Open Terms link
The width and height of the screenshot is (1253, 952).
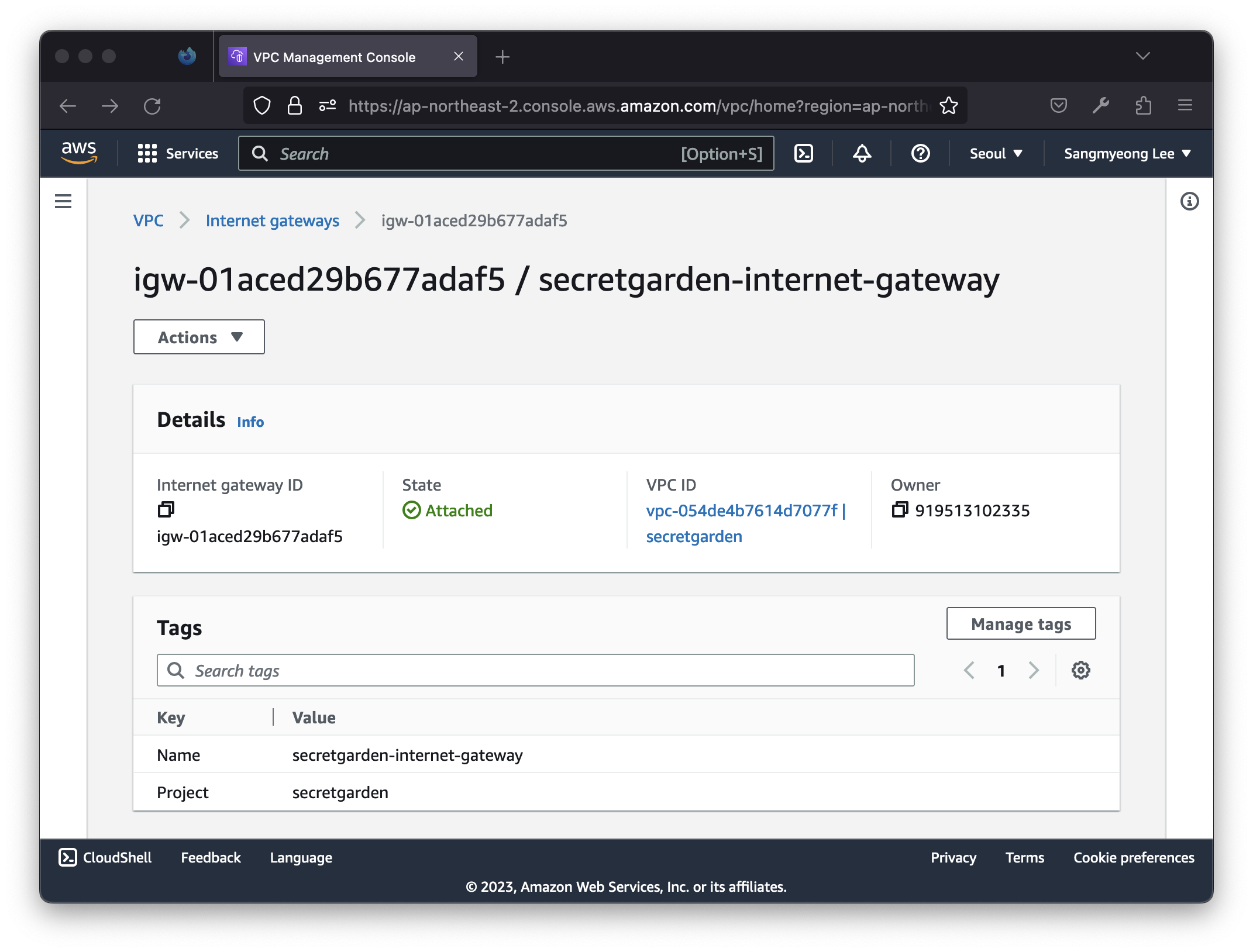(1025, 857)
